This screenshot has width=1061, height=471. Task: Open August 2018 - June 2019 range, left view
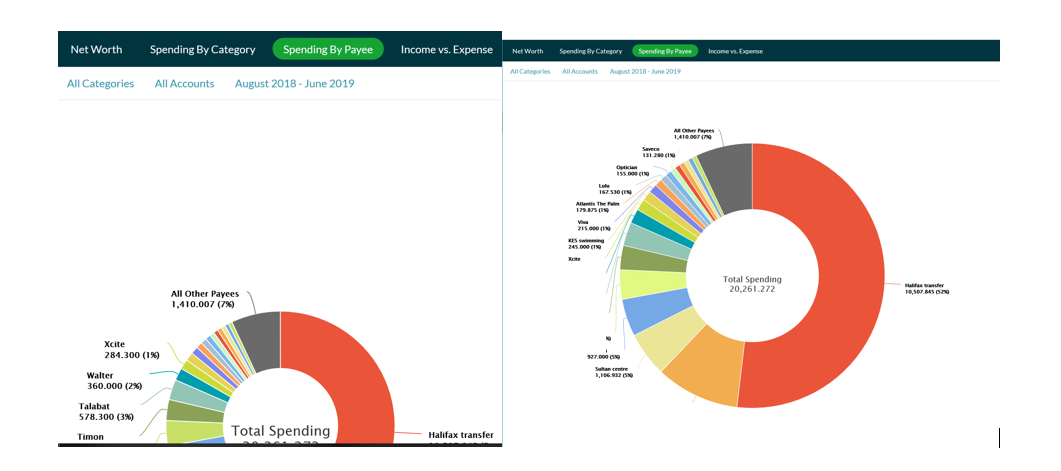click(294, 84)
